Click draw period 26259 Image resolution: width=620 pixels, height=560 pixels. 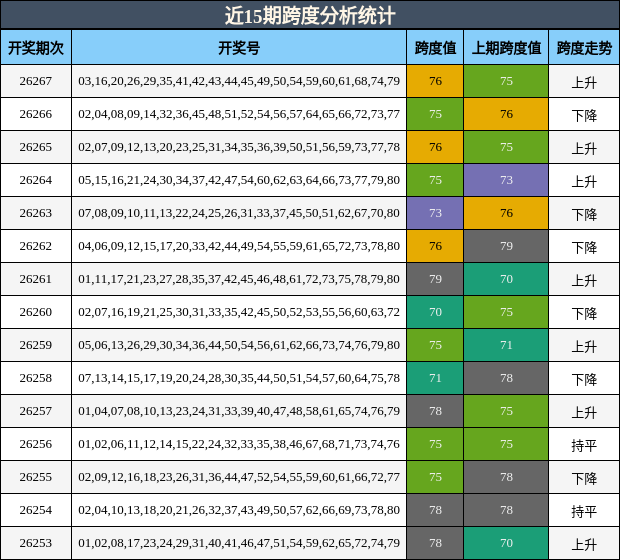[x=36, y=345]
